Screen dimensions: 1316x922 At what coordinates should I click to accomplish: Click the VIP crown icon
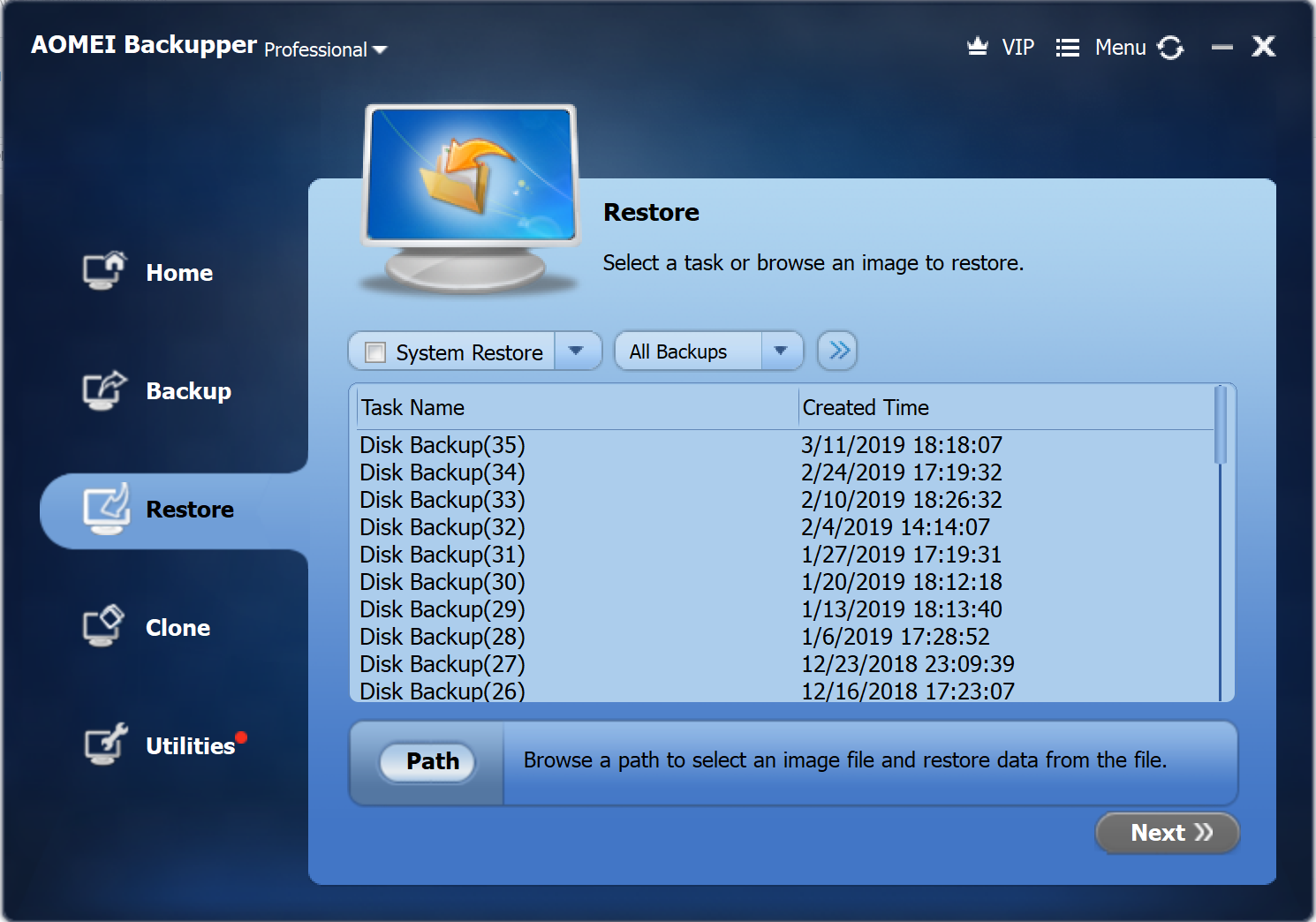[977, 46]
